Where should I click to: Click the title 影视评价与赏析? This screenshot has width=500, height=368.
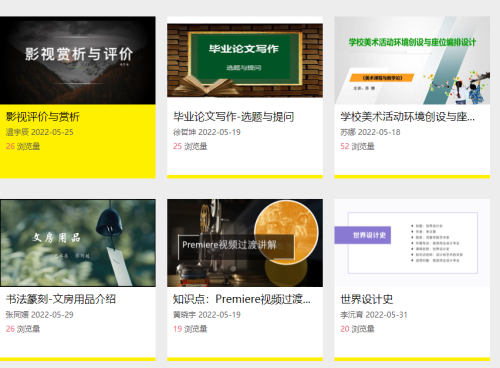(x=43, y=117)
